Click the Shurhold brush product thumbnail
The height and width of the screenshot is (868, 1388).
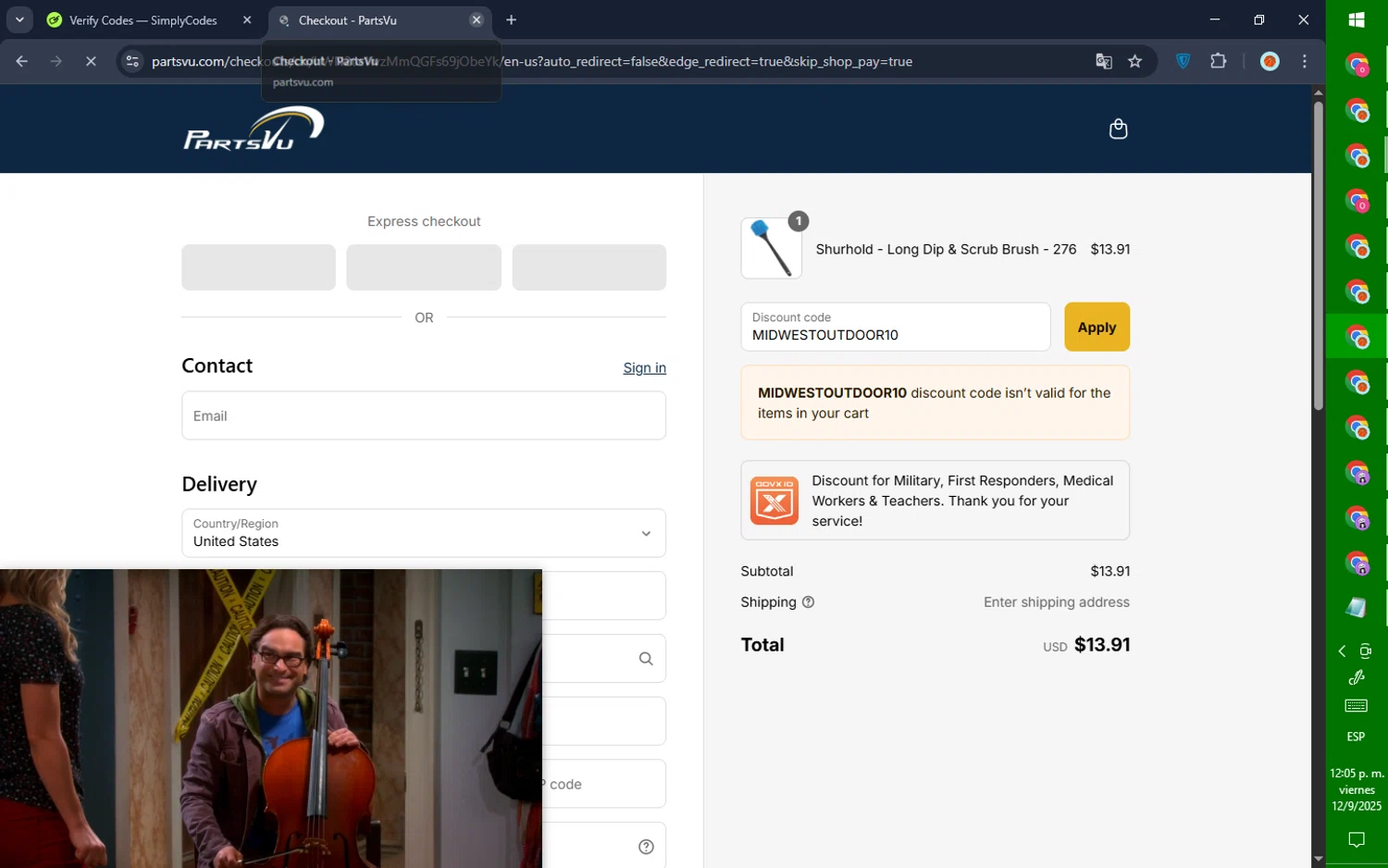pos(771,248)
